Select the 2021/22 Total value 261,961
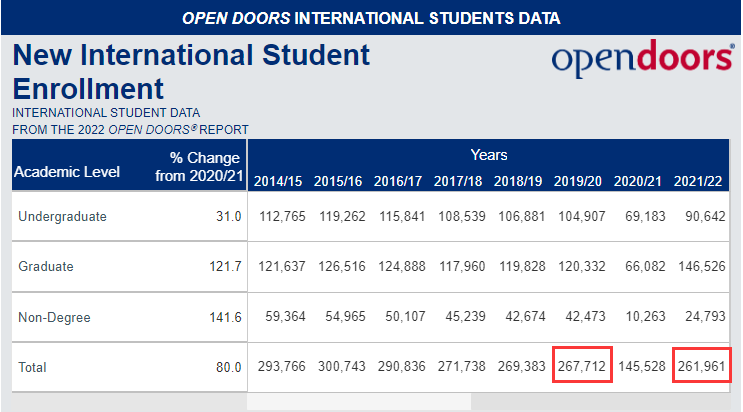743x412 pixels. click(x=702, y=366)
